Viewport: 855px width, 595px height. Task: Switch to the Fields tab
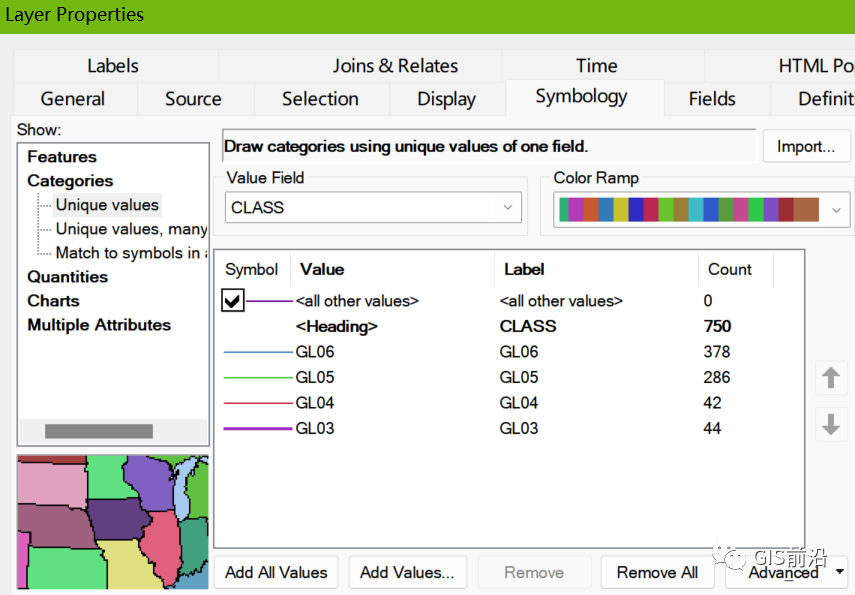point(712,99)
